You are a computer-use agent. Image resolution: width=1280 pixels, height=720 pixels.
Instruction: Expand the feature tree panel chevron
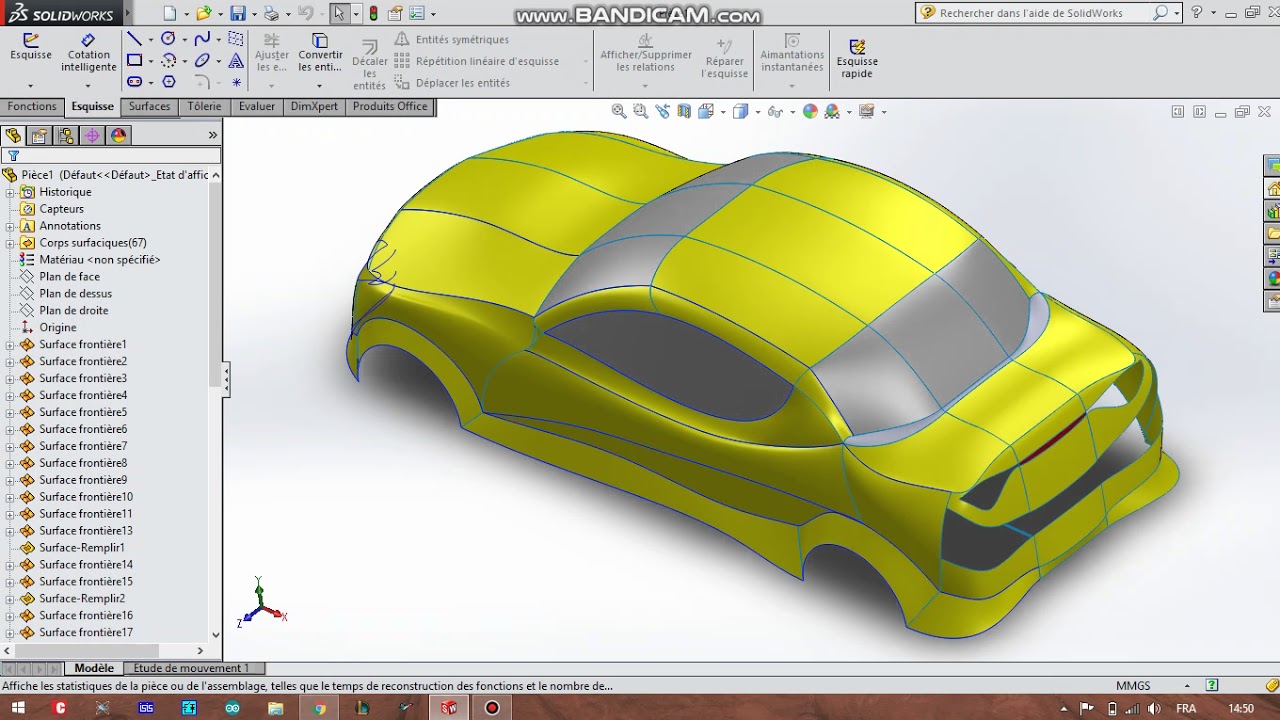(x=212, y=135)
